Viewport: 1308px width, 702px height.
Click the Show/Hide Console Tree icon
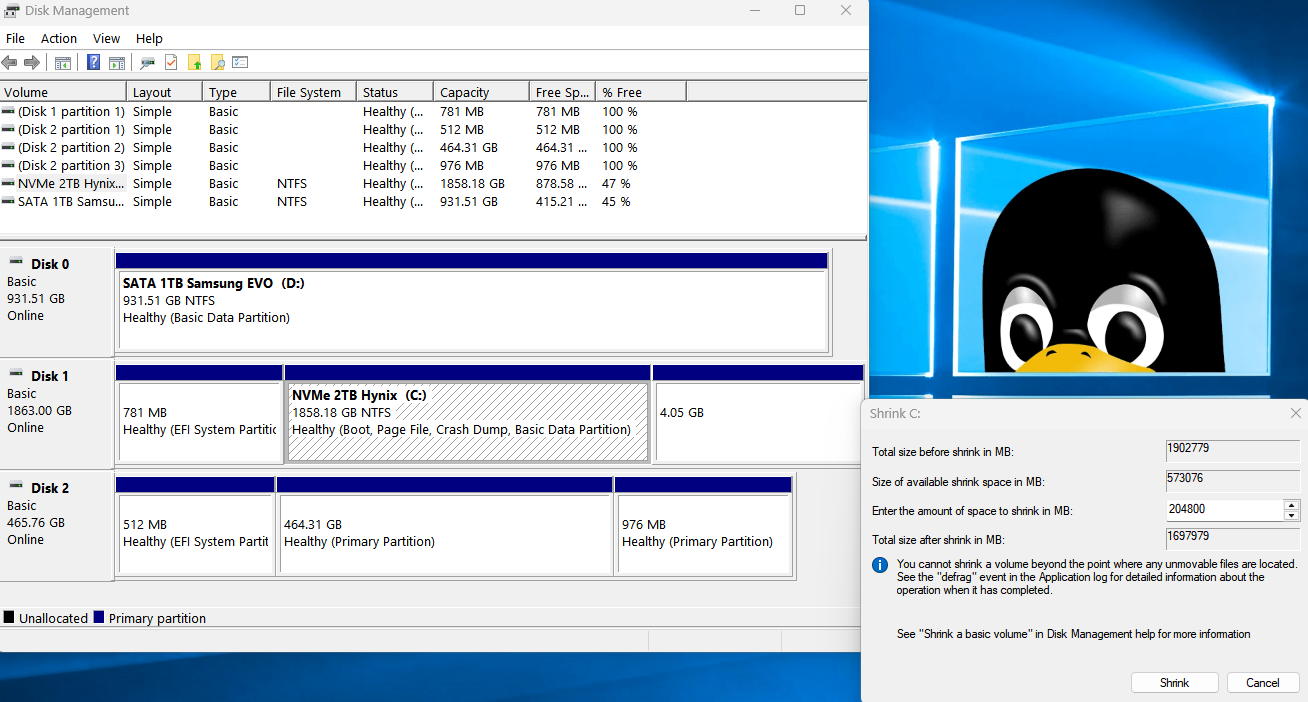[63, 63]
